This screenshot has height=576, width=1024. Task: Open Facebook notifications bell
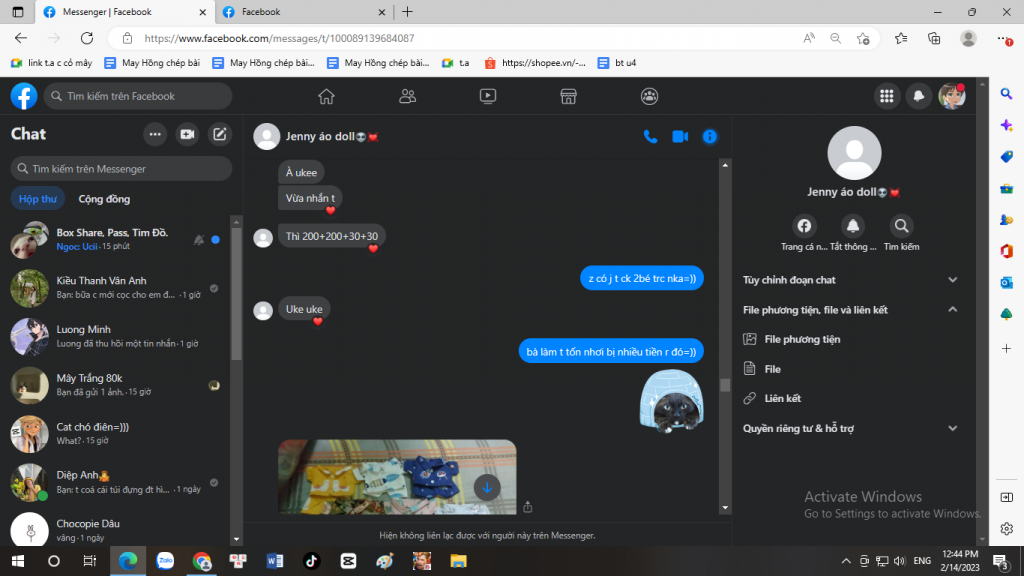coord(918,96)
